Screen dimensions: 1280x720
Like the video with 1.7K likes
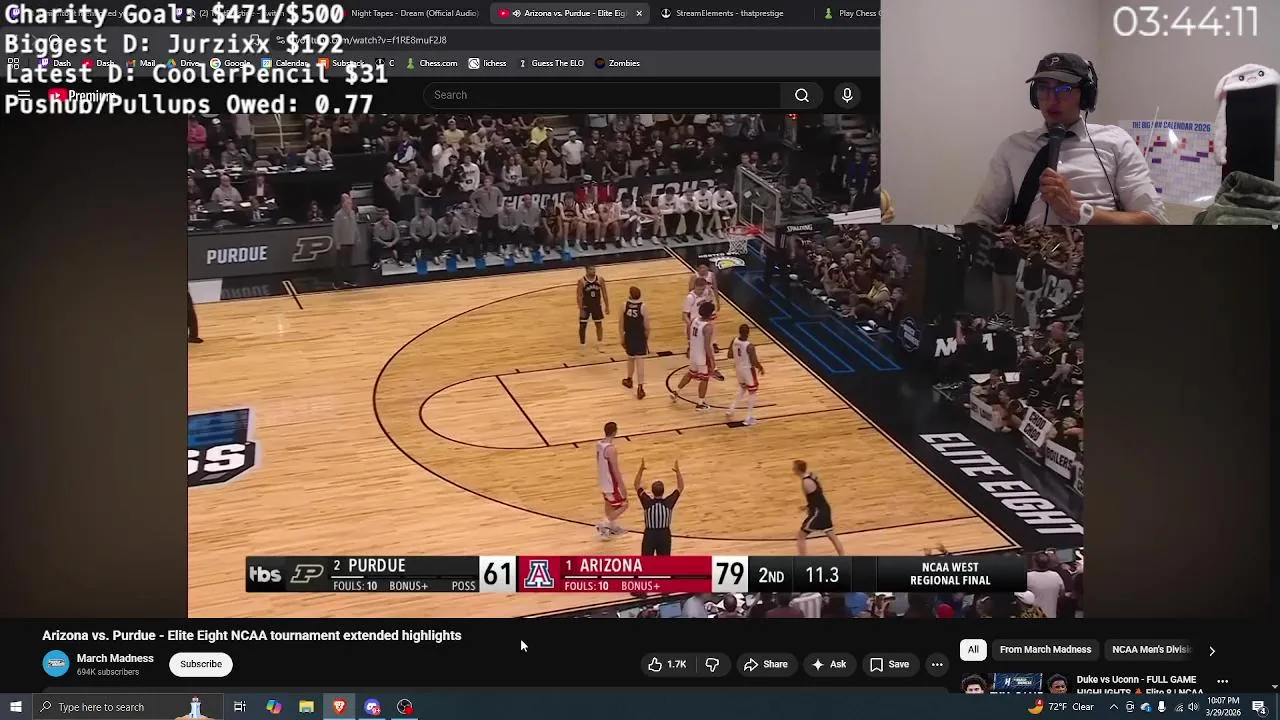(x=667, y=664)
